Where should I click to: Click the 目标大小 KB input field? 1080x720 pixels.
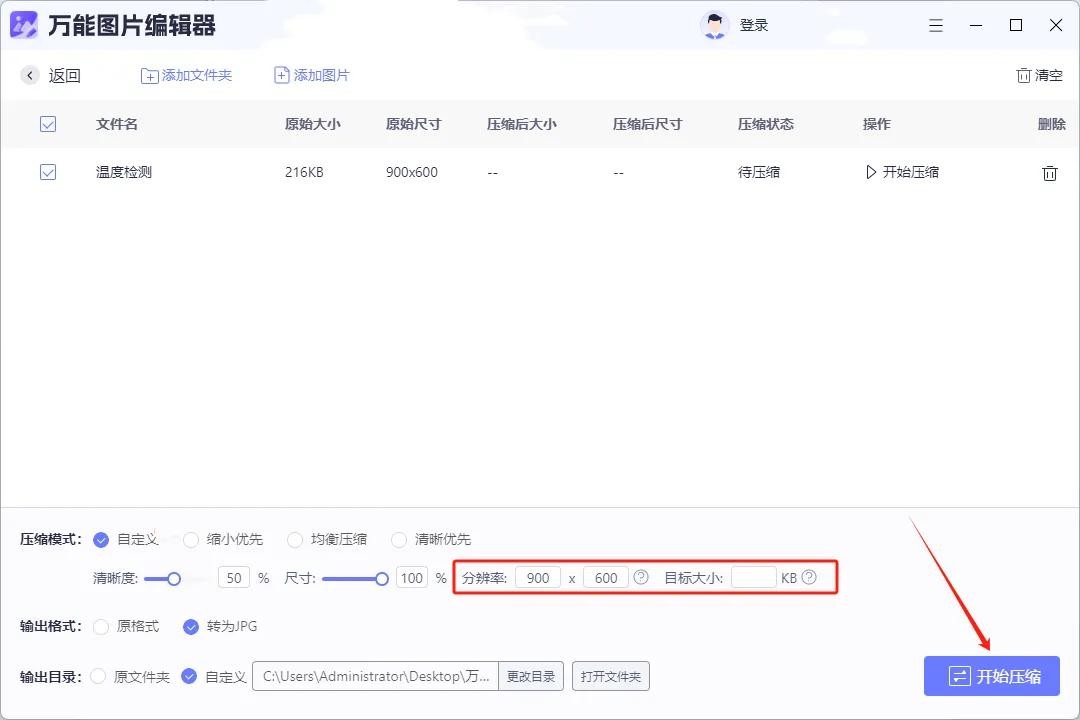click(x=753, y=578)
